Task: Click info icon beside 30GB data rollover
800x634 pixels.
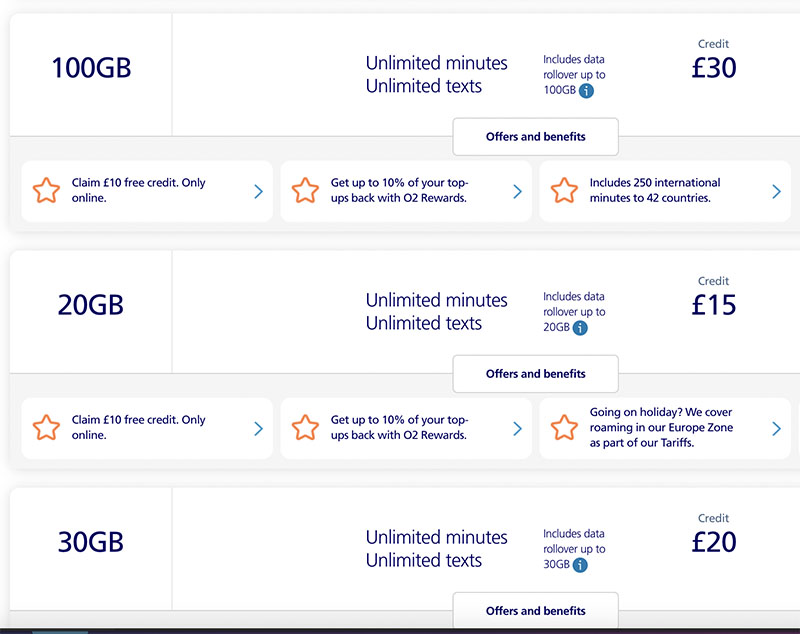Action: point(580,565)
